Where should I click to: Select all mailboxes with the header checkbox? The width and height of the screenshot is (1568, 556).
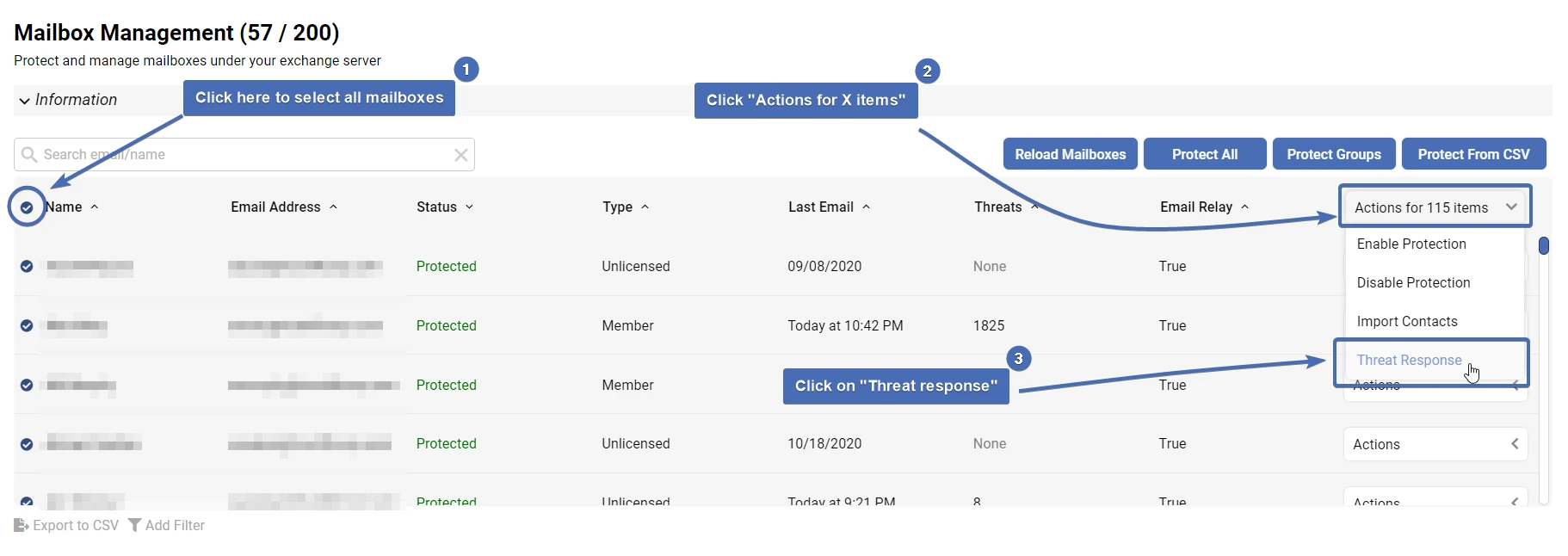click(x=27, y=207)
